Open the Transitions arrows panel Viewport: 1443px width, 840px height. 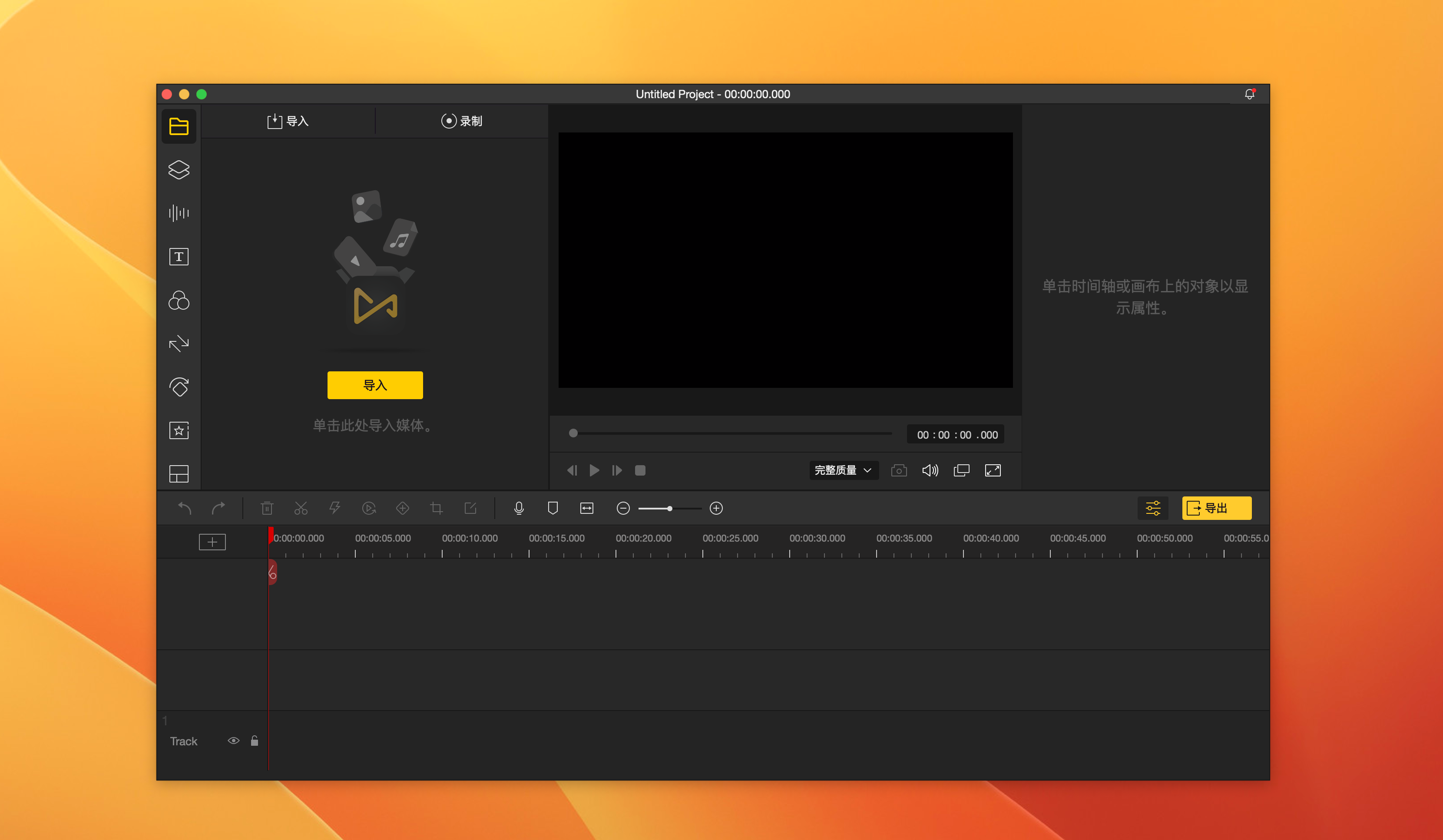tap(179, 344)
